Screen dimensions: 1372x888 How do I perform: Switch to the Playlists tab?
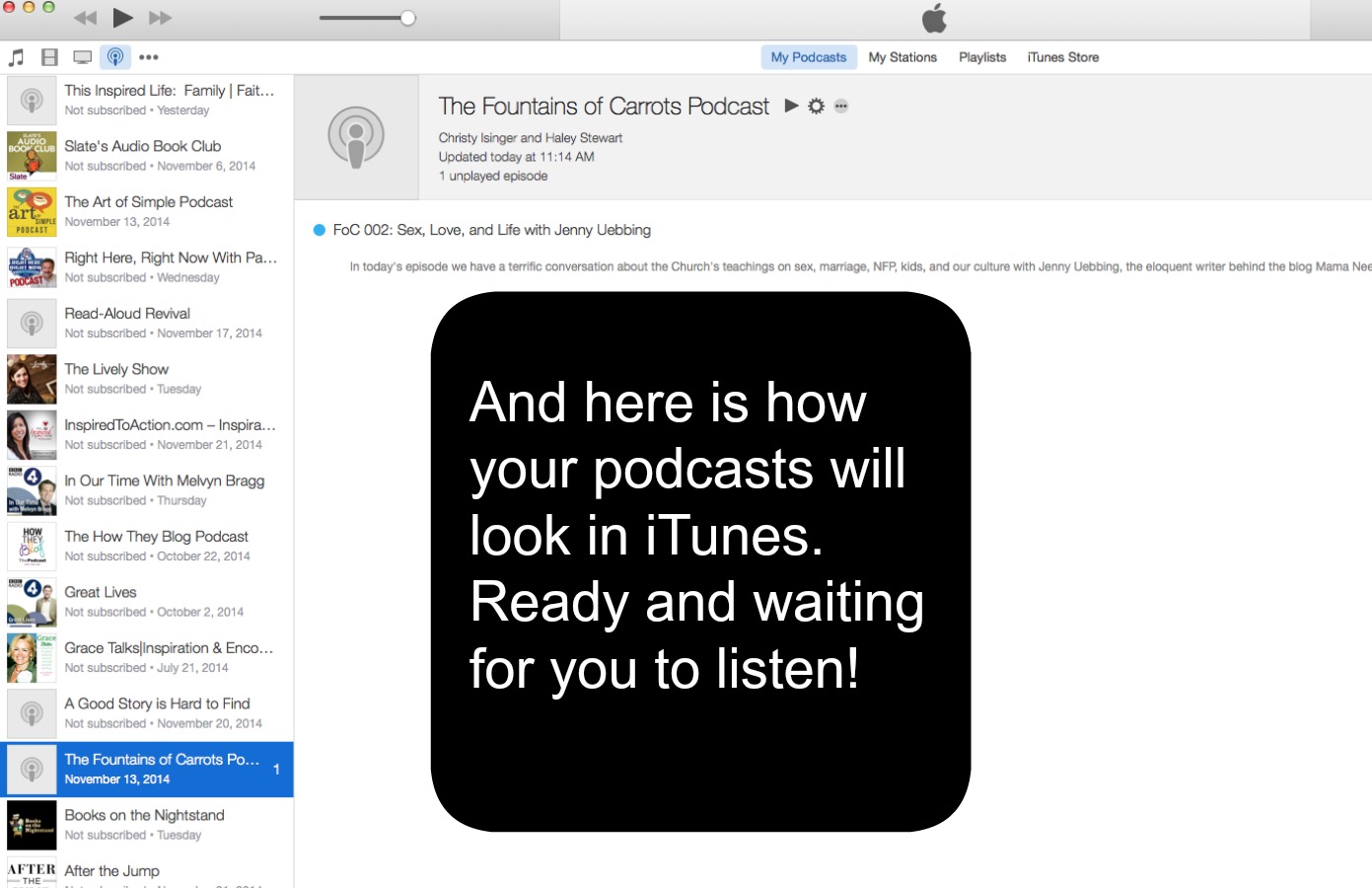(982, 57)
